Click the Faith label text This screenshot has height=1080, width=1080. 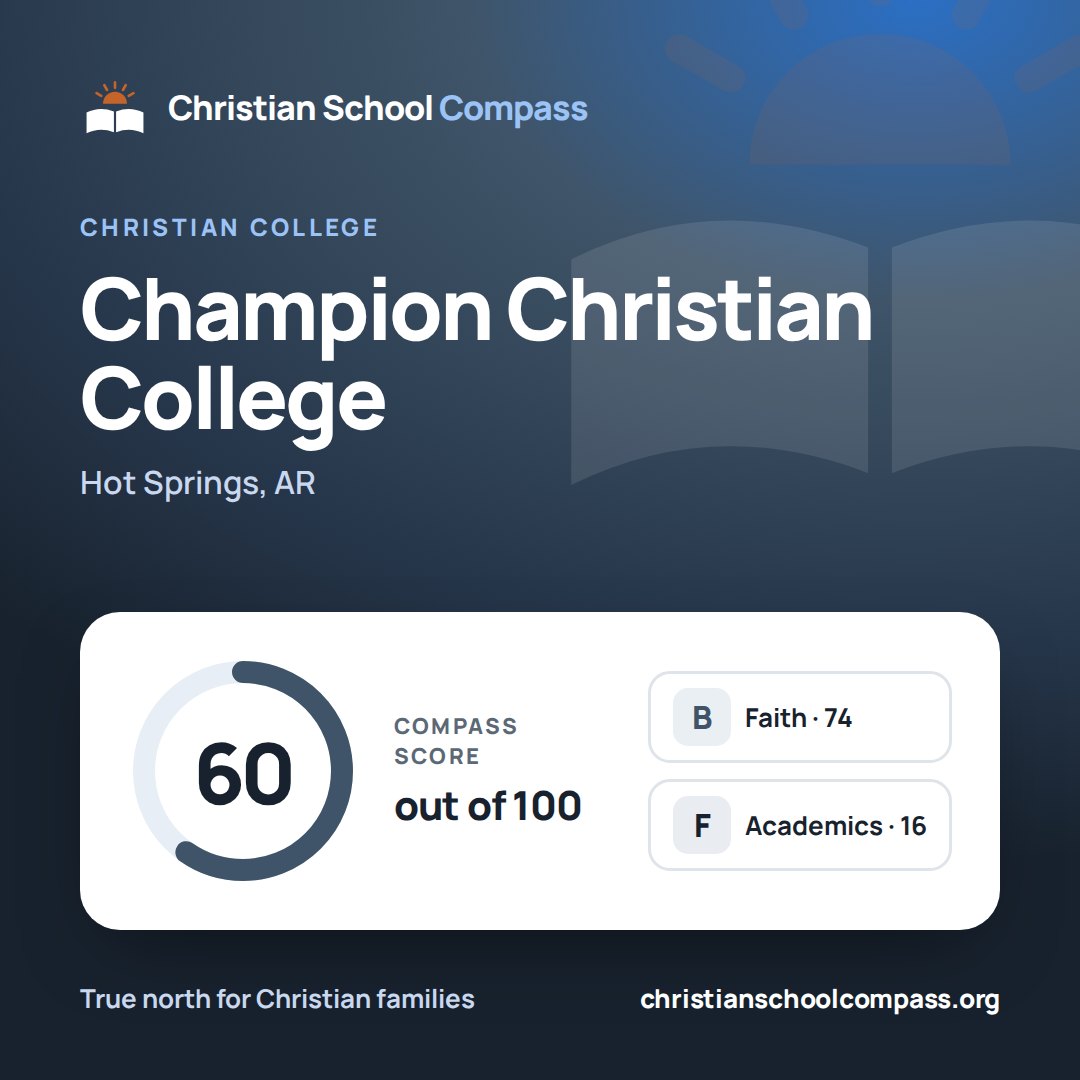coord(776,718)
